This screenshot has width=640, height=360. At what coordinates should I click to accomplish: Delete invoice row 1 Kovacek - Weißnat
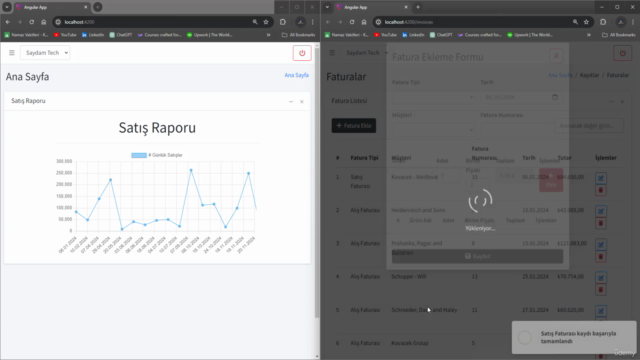[601, 190]
